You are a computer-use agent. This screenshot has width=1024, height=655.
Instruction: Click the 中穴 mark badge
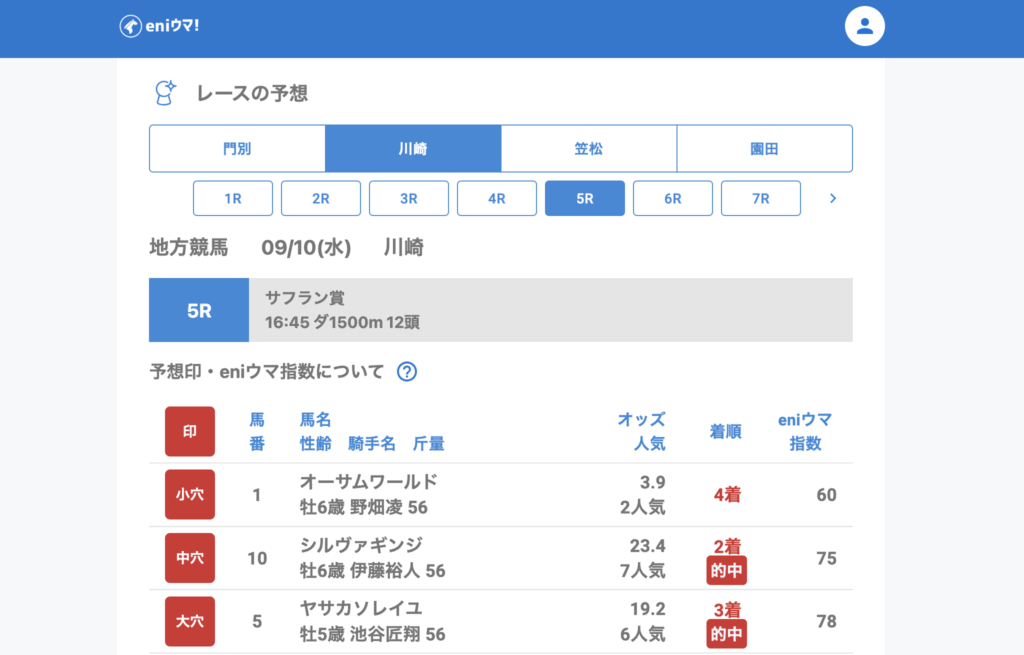[189, 558]
